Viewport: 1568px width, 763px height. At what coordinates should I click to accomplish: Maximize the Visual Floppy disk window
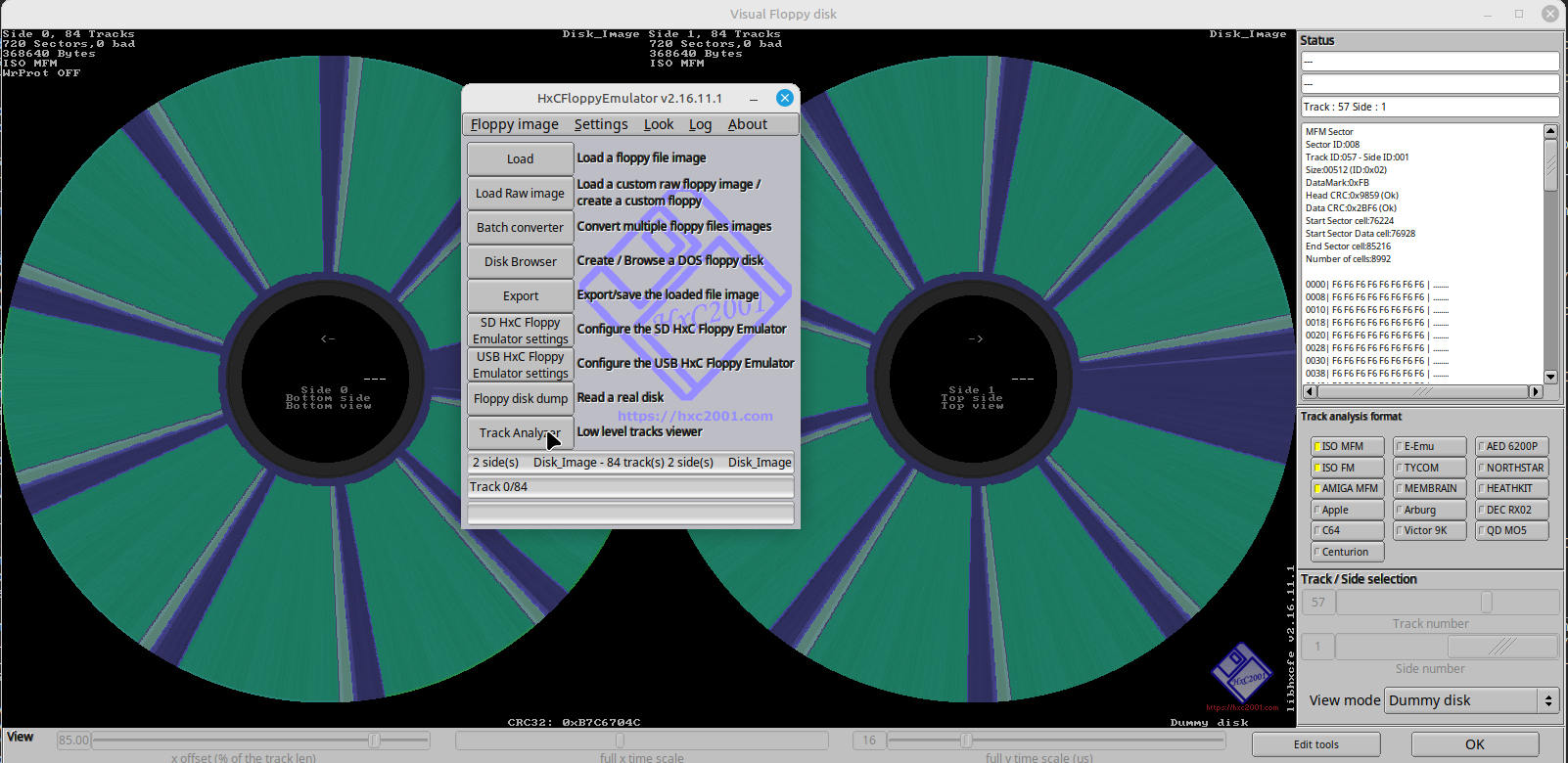[1519, 14]
